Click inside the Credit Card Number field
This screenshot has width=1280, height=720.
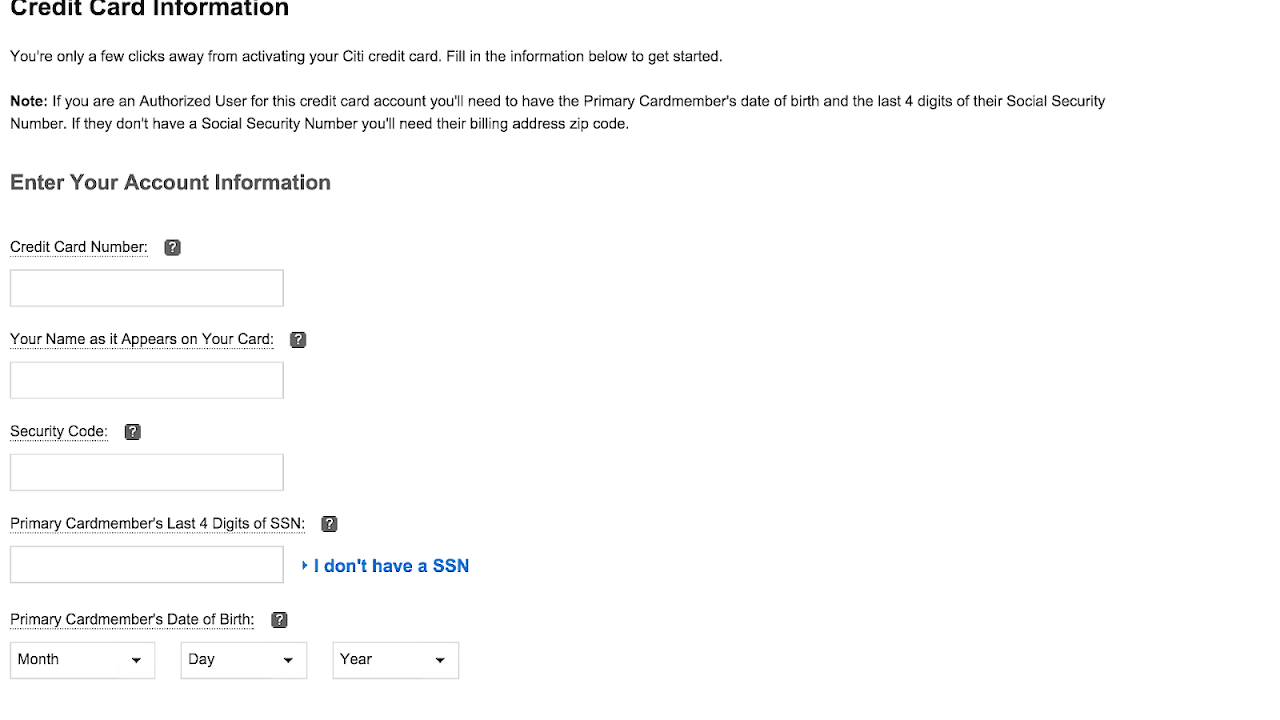pos(146,287)
